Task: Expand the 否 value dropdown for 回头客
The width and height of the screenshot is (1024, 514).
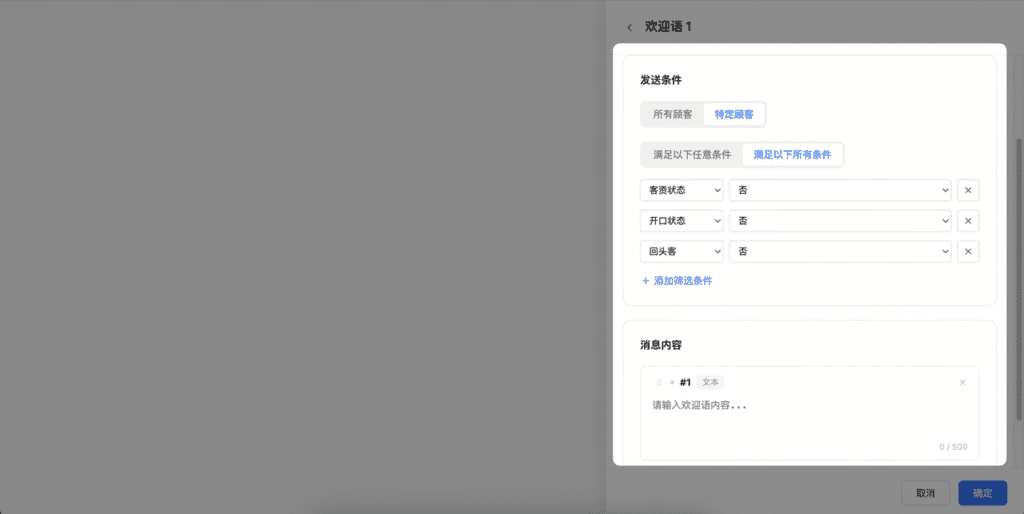Action: (839, 252)
